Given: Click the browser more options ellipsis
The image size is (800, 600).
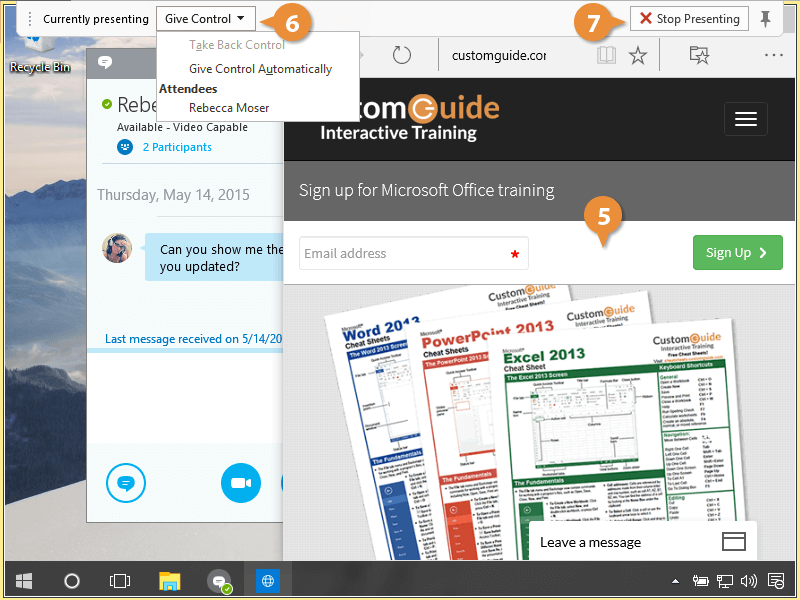Looking at the screenshot, I should click(x=773, y=56).
